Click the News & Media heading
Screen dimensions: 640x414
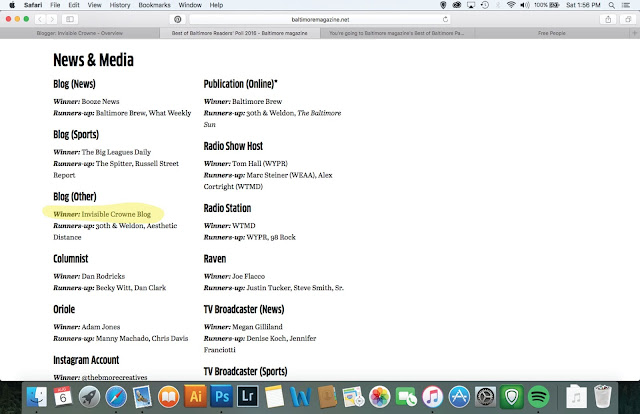point(93,60)
